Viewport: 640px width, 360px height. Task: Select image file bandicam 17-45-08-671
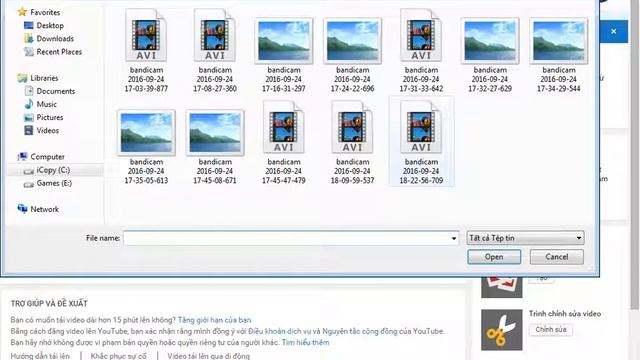coord(215,146)
